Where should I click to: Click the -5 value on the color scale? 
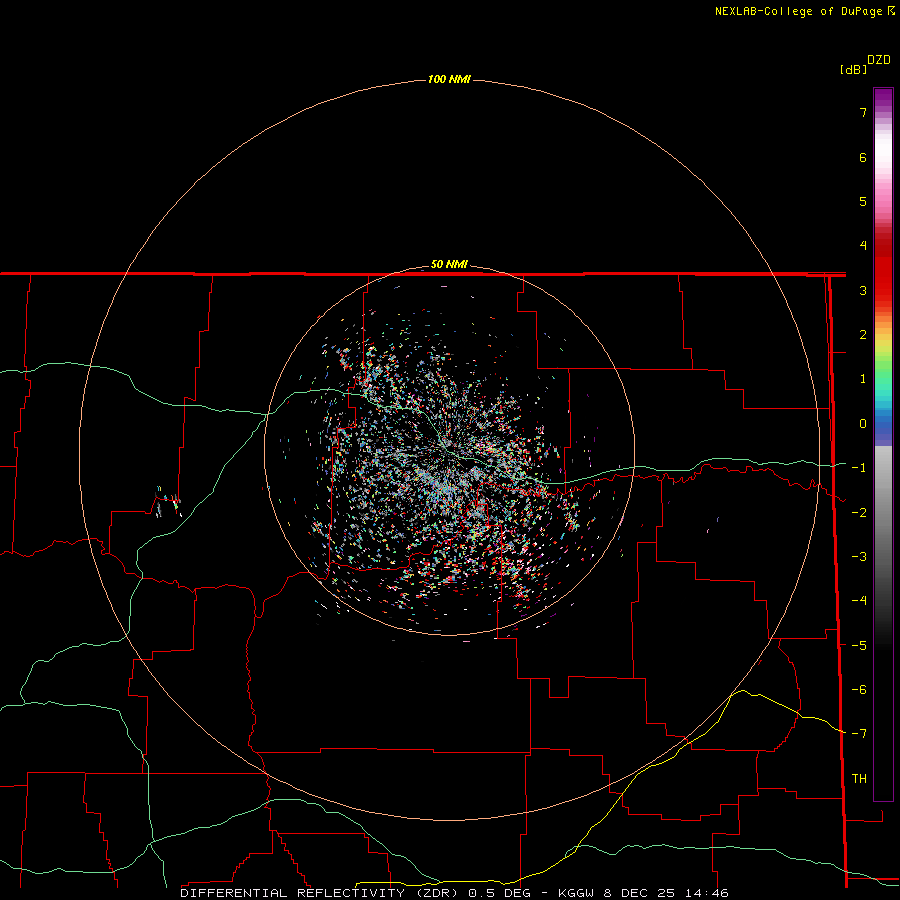[x=859, y=645]
